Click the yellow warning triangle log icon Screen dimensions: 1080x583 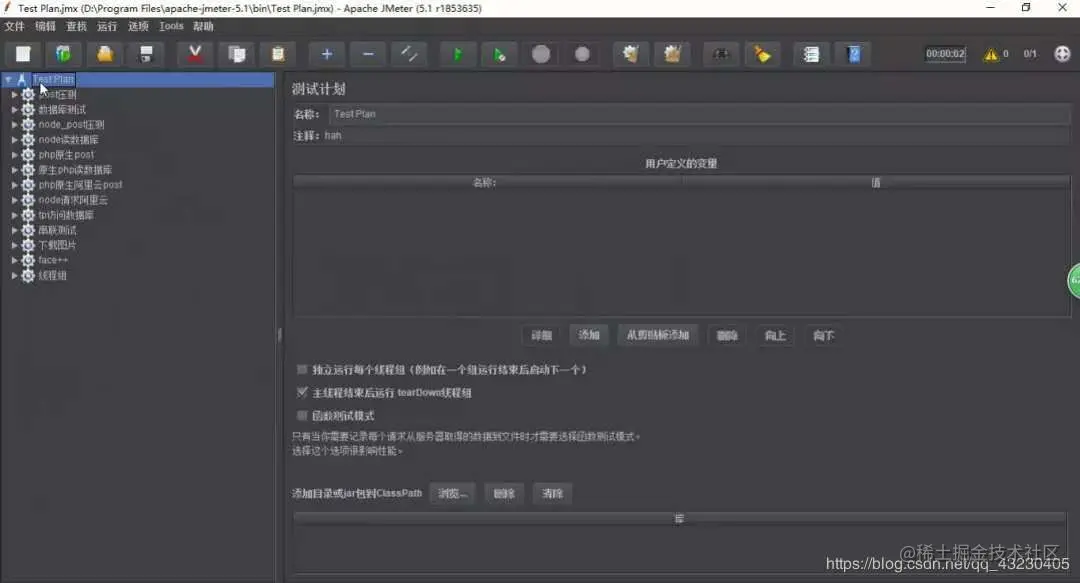tap(990, 54)
